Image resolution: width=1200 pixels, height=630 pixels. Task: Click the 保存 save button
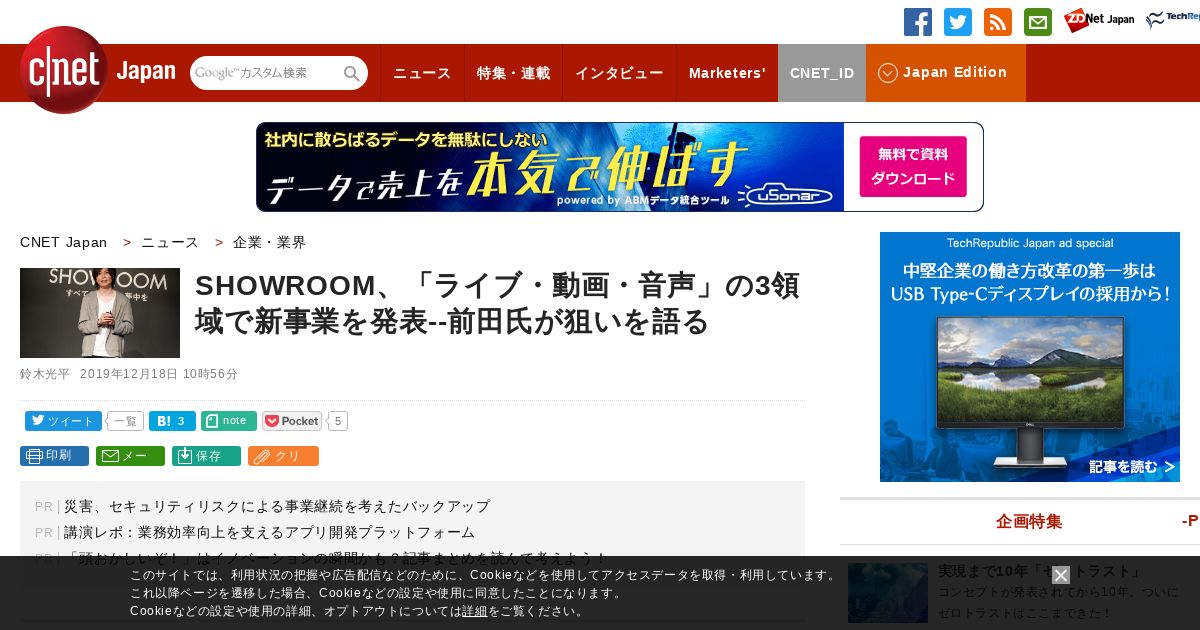click(x=206, y=456)
